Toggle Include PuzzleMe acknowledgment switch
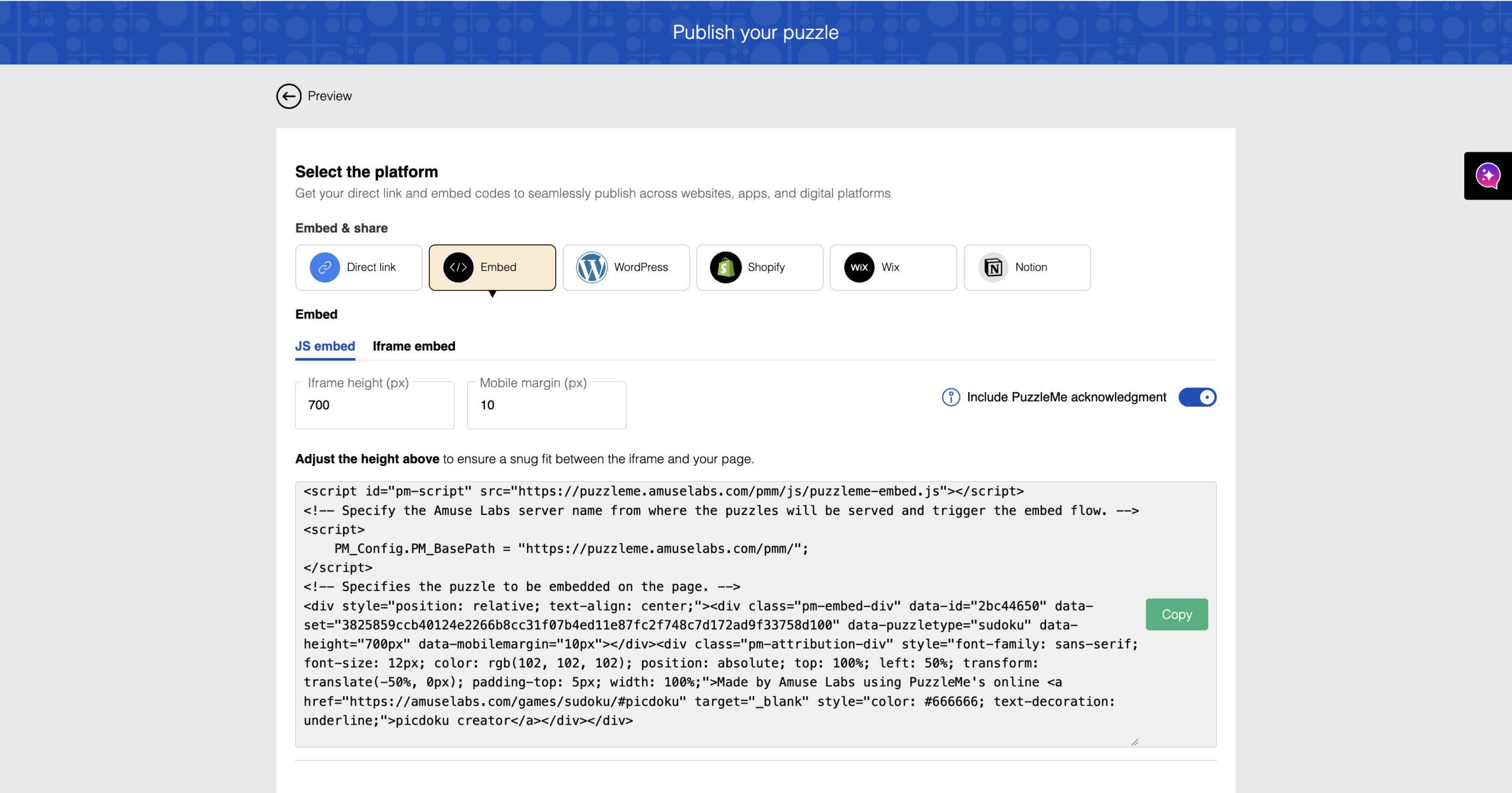This screenshot has width=1512, height=793. tap(1197, 397)
